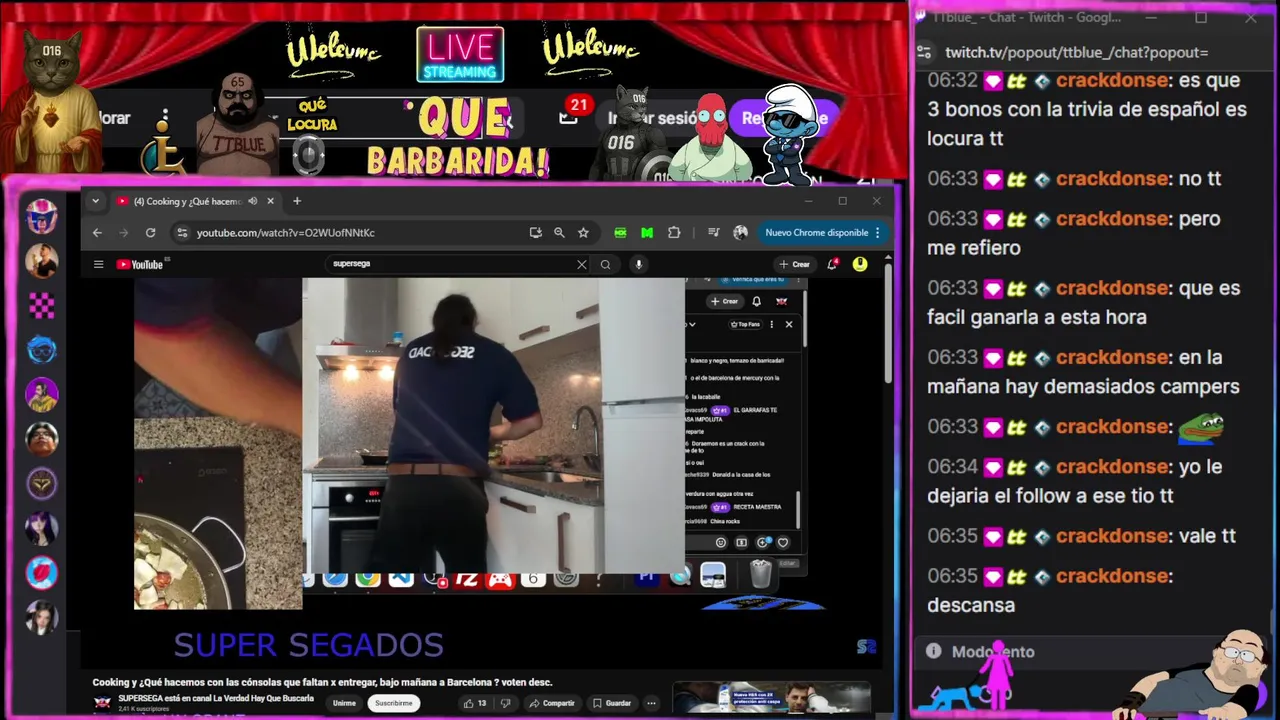Open a new Chrome tab
The width and height of the screenshot is (1280, 720).
click(296, 201)
